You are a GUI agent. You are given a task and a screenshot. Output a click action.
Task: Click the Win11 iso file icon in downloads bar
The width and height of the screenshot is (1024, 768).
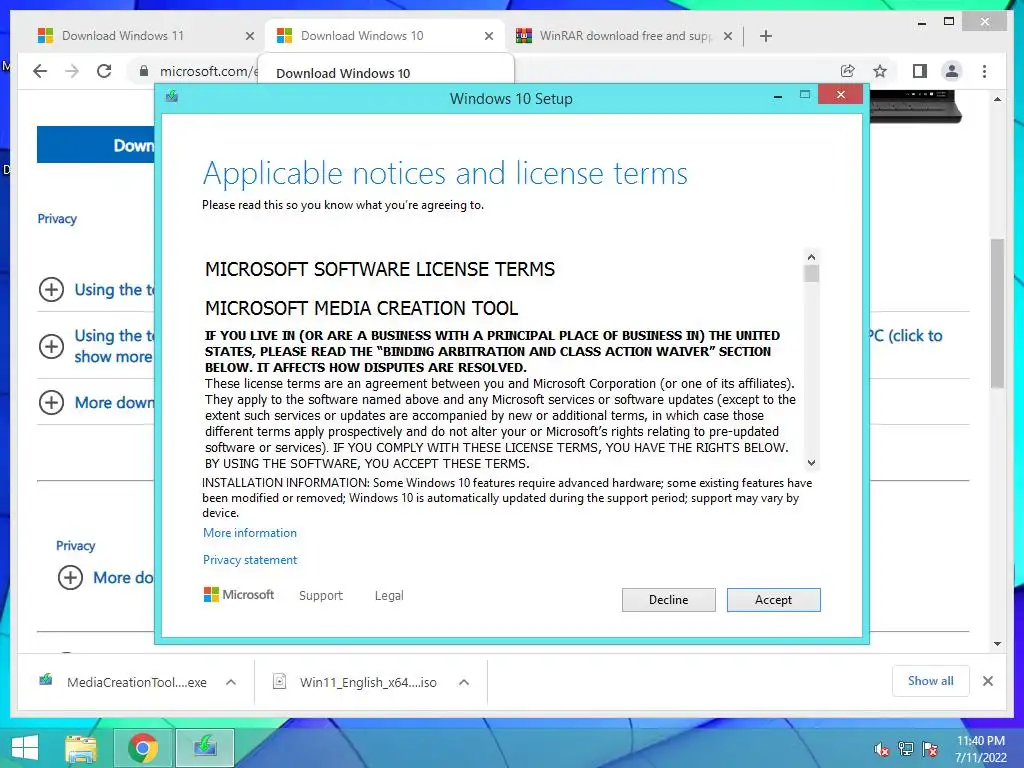[280, 682]
